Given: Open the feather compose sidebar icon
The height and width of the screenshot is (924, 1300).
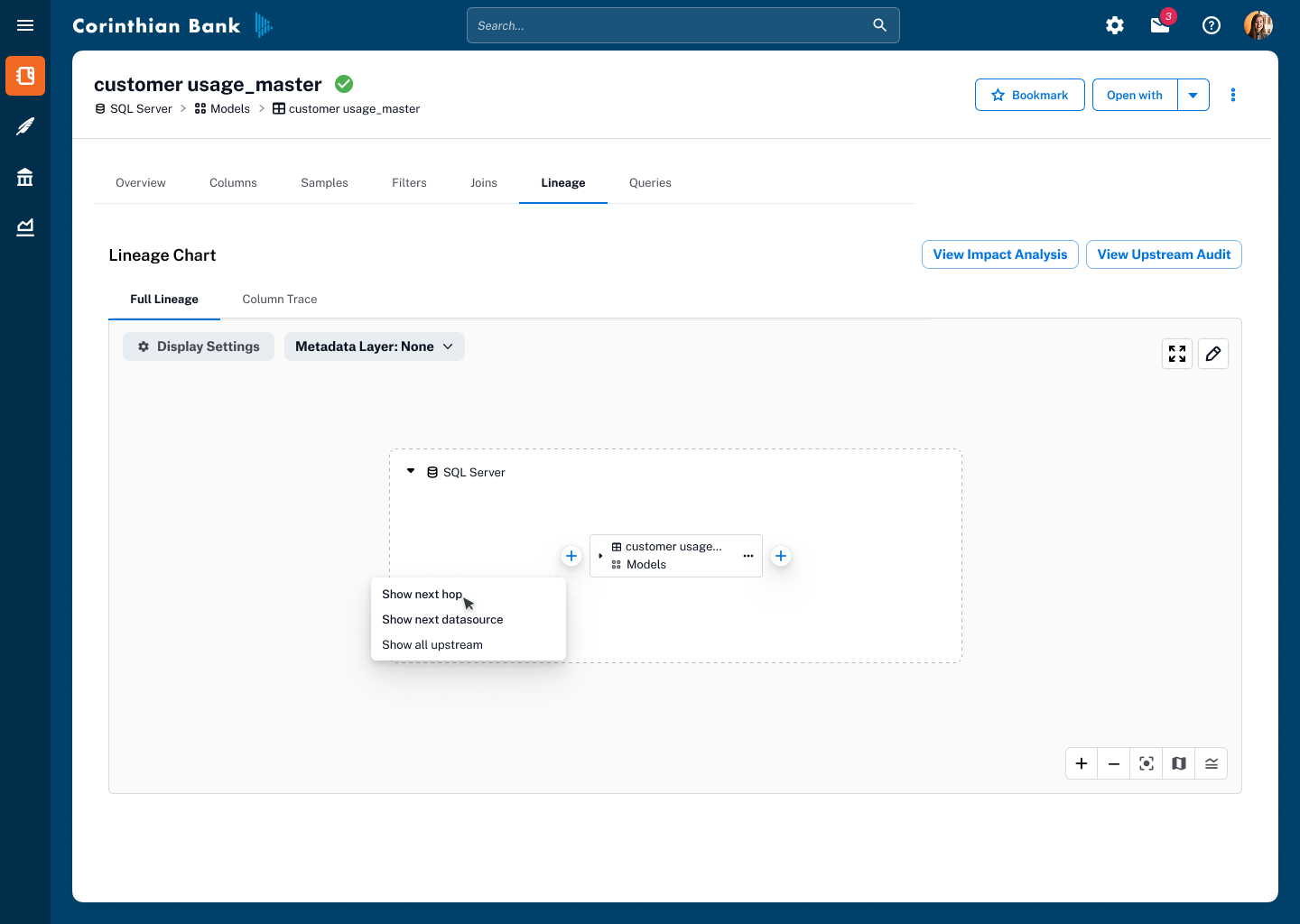Looking at the screenshot, I should (x=25, y=126).
